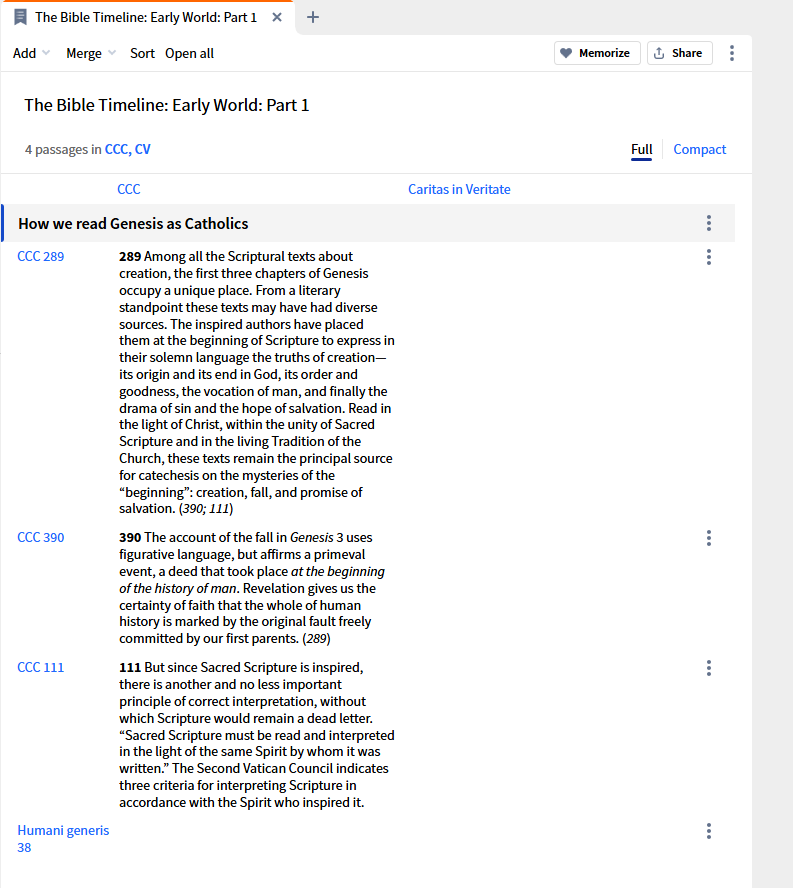Click the Memorize button
This screenshot has height=888, width=793.
point(597,53)
